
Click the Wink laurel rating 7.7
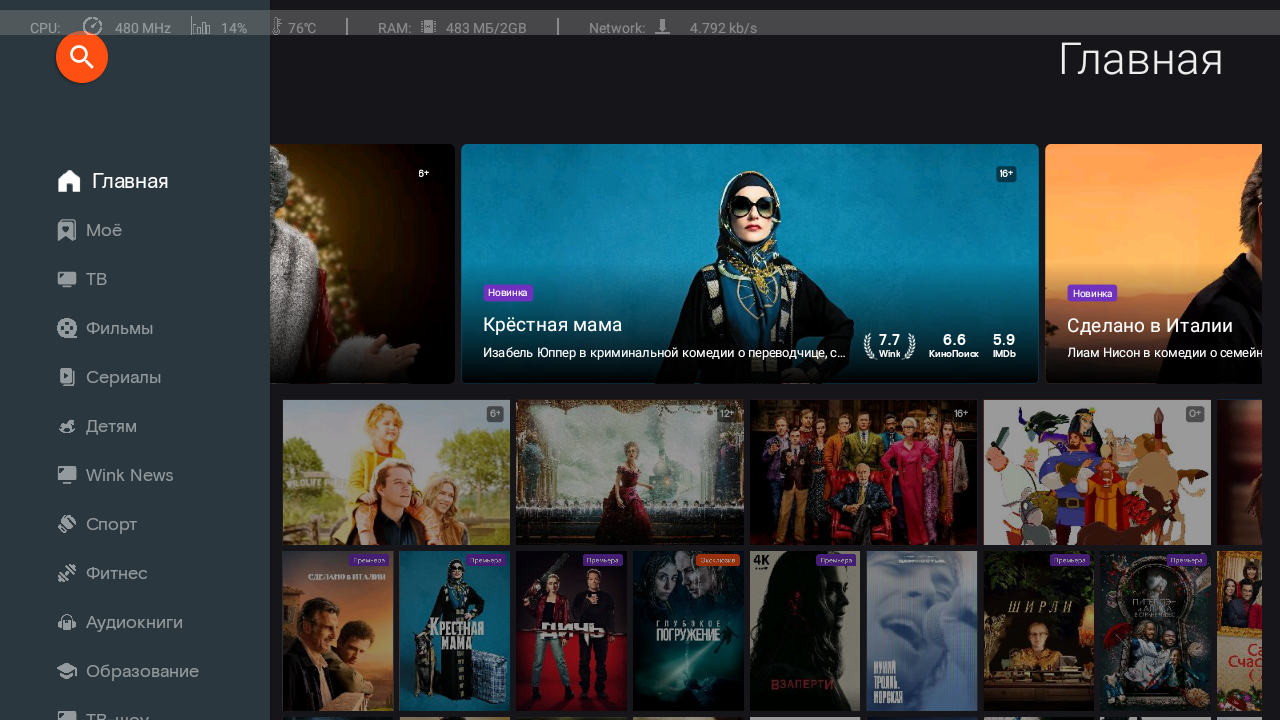tap(889, 345)
